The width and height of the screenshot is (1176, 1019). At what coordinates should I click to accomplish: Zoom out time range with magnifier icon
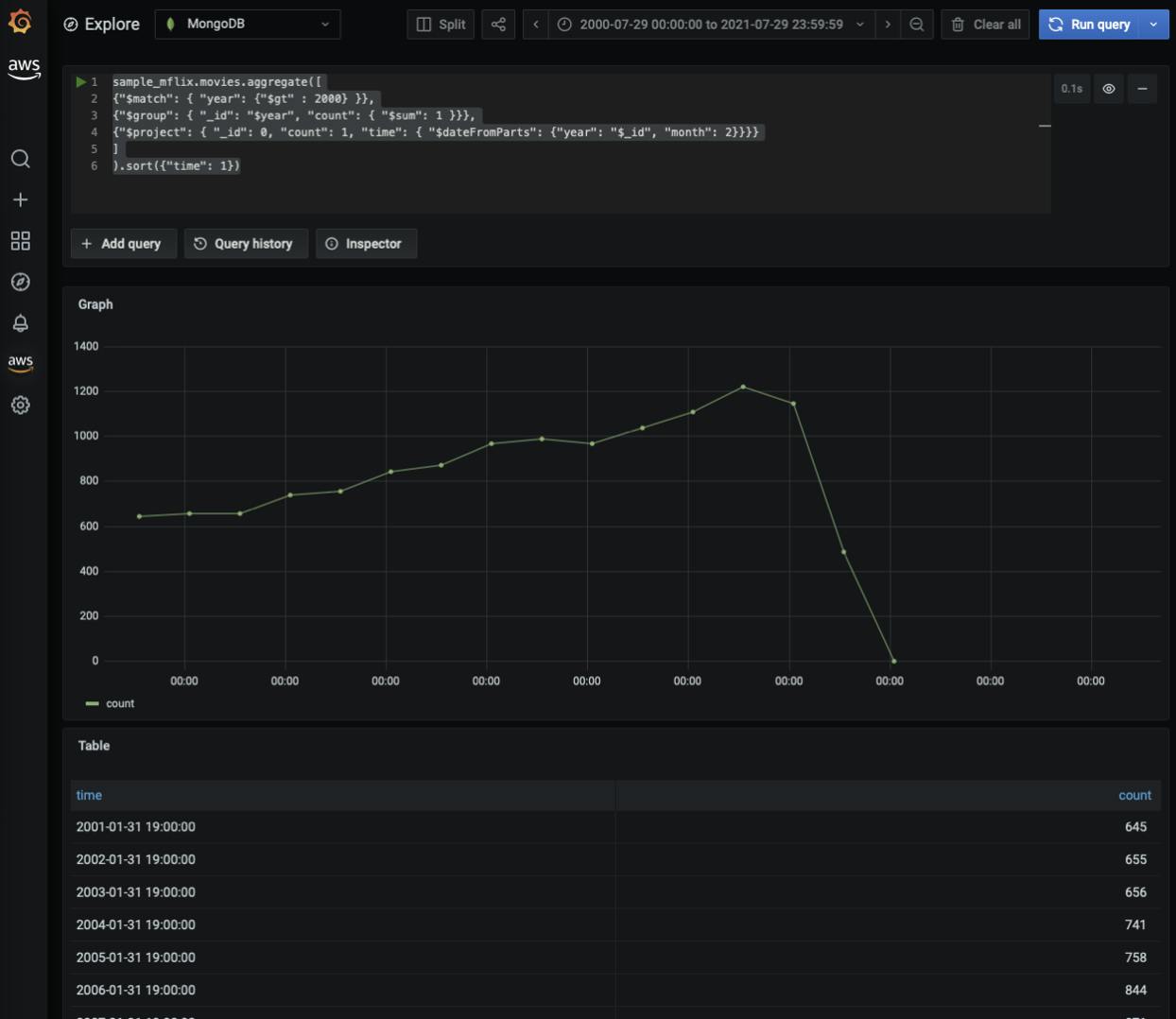point(916,25)
